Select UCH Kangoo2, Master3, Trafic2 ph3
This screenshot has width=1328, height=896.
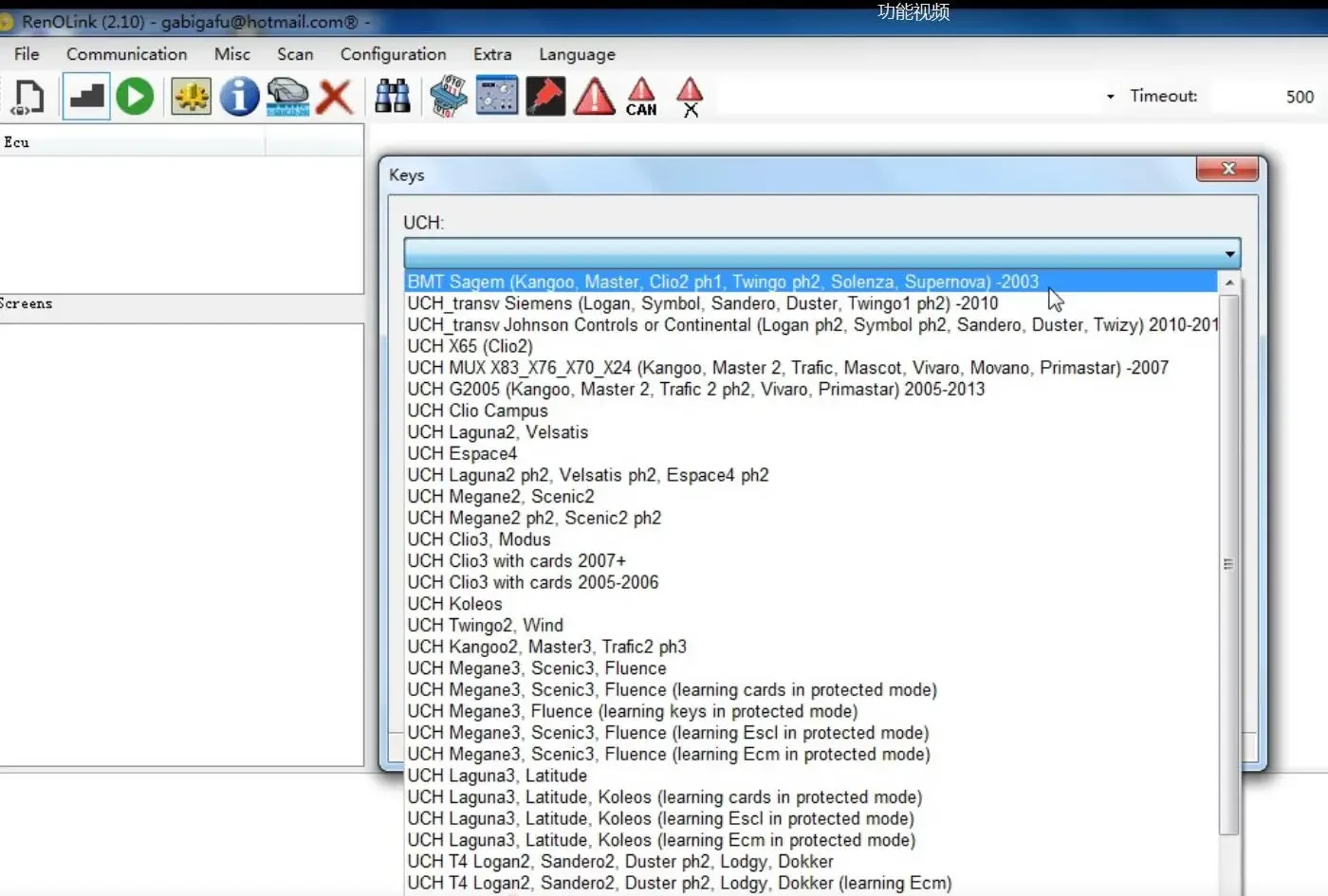[811, 647]
